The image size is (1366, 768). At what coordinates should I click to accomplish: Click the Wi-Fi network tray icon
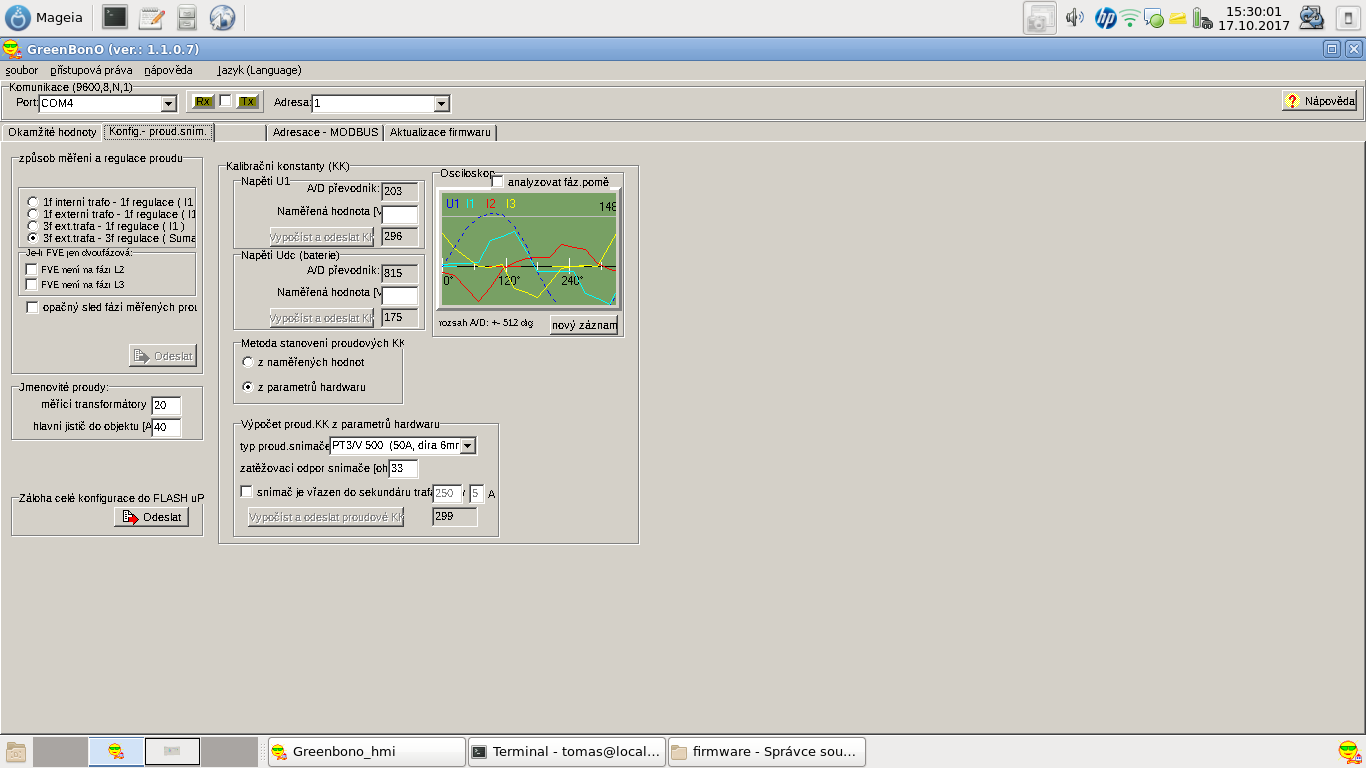click(x=1130, y=17)
